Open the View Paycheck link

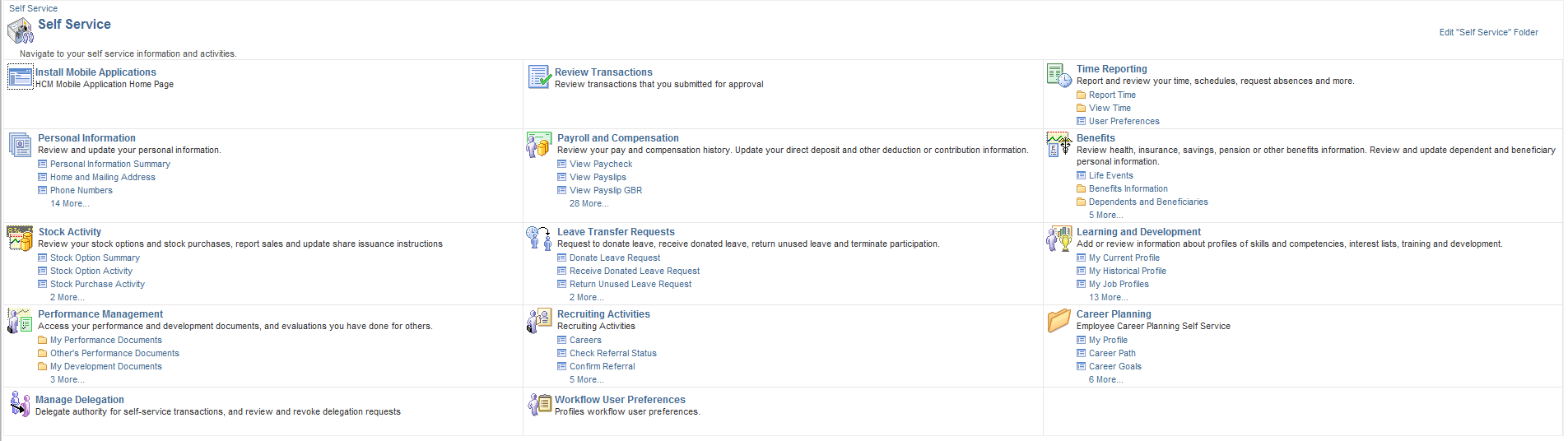click(x=601, y=164)
